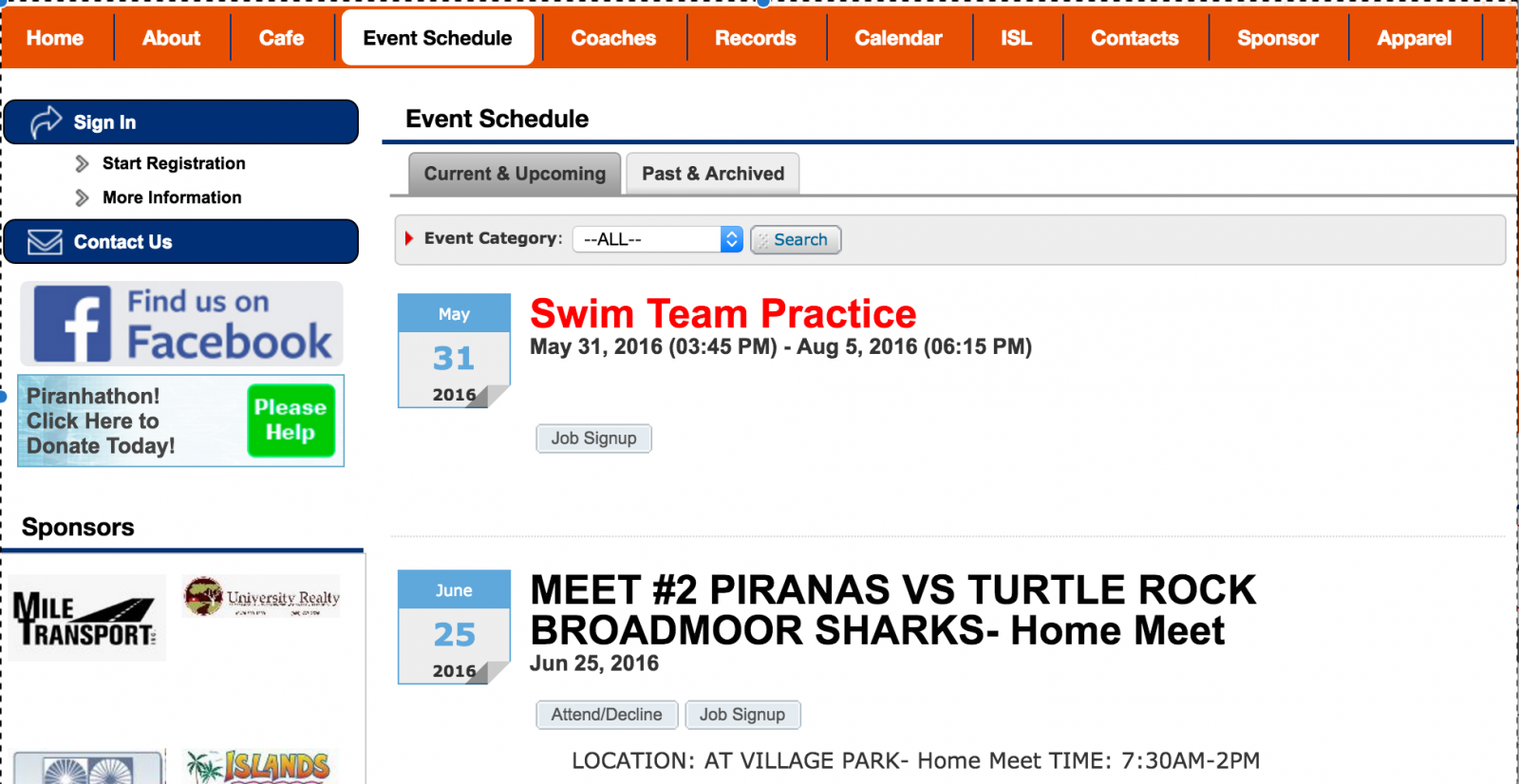Open the Coaches menu item
1519x784 pixels.
pos(613,38)
